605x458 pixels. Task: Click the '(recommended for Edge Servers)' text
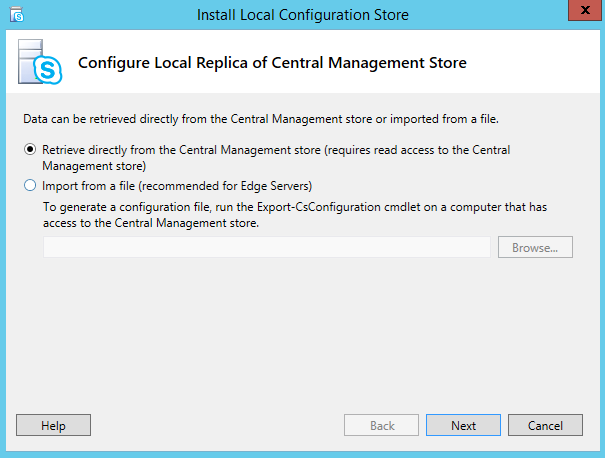point(225,186)
